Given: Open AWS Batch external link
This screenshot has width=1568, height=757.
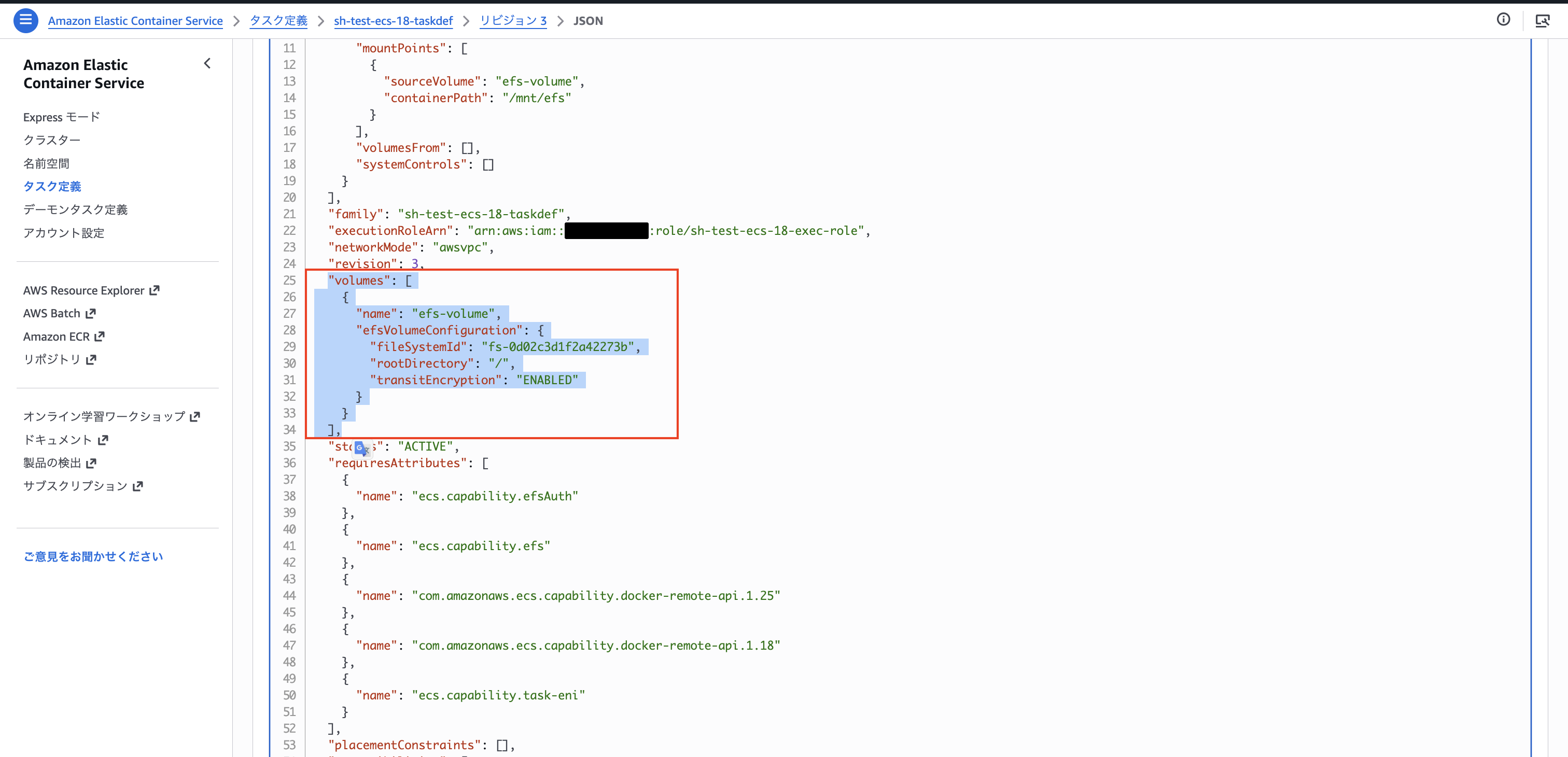Looking at the screenshot, I should coord(59,313).
